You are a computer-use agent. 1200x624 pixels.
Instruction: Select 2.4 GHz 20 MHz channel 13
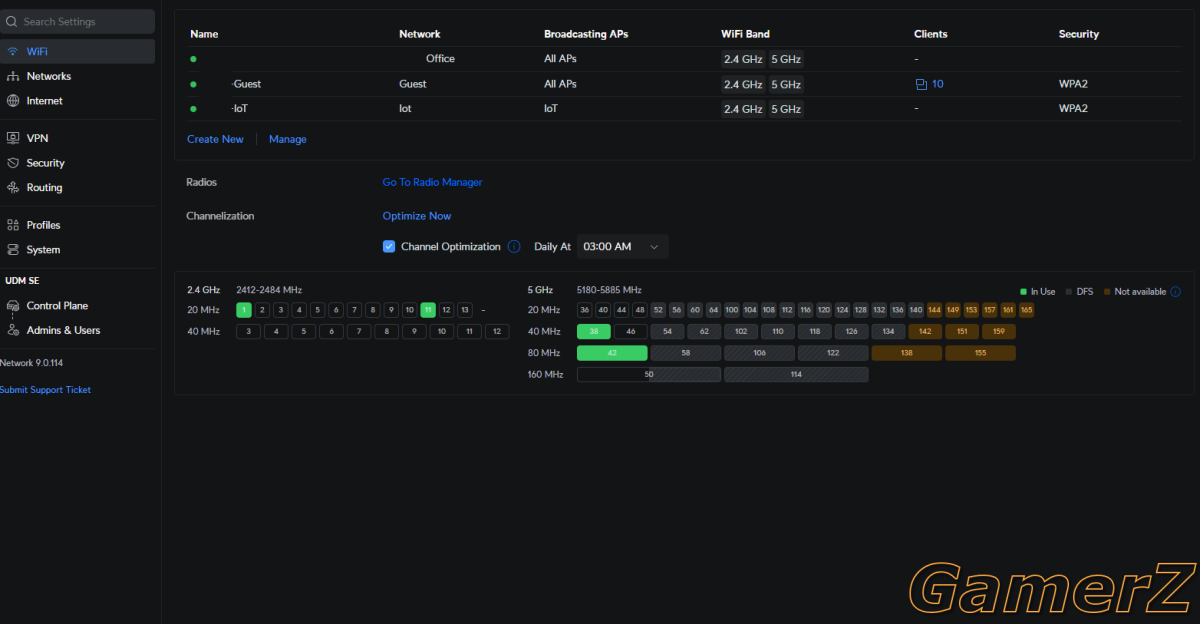click(465, 310)
